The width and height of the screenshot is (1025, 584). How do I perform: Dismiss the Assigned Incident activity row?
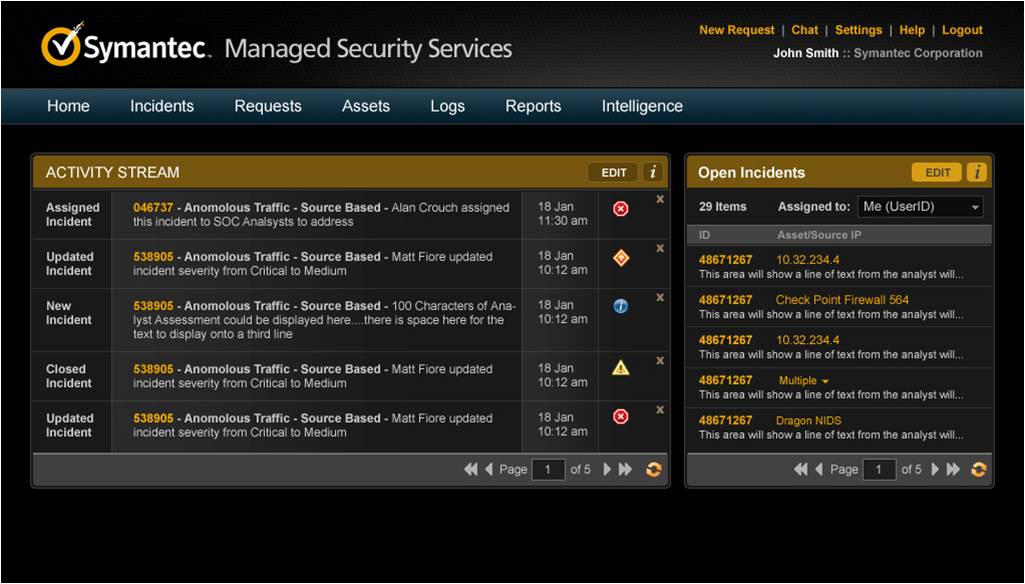[660, 199]
